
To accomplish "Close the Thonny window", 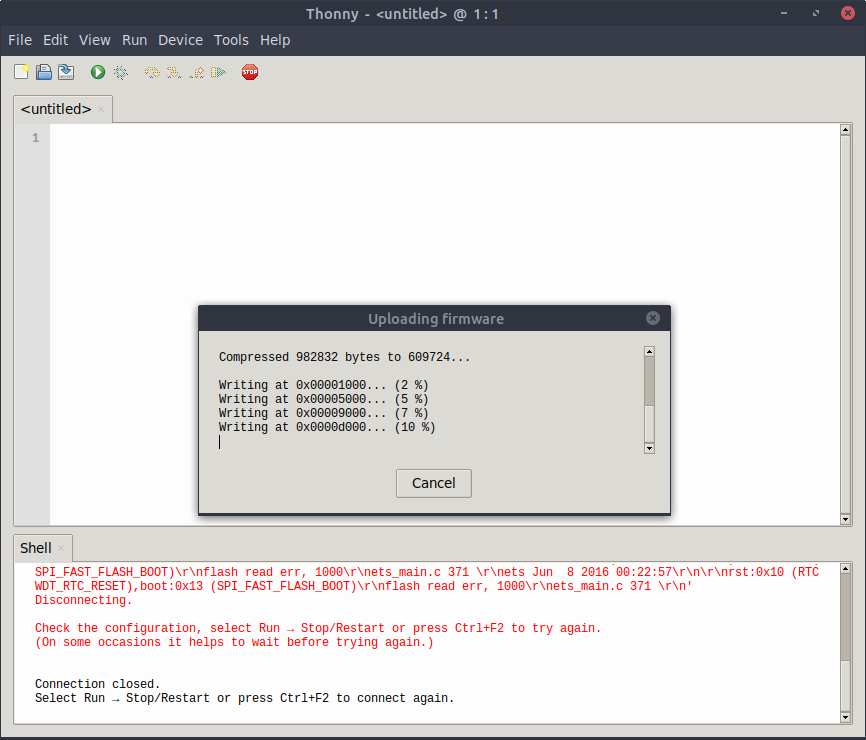I will point(848,13).
